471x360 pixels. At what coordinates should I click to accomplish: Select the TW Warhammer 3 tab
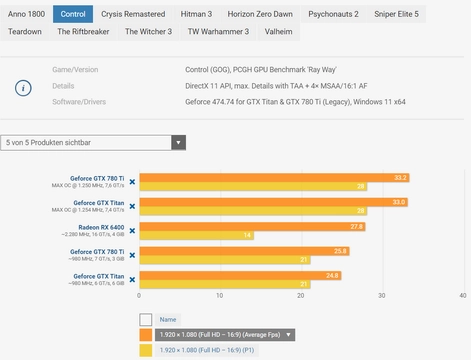(218, 32)
